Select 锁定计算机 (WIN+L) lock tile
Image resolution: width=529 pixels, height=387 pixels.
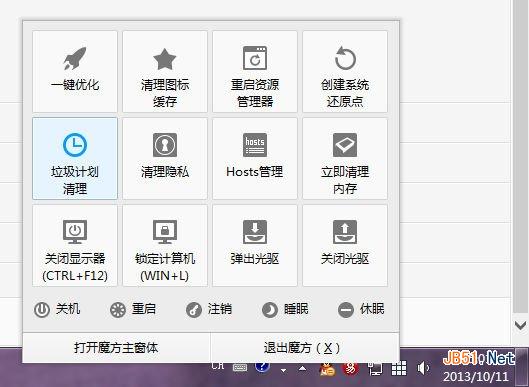[x=165, y=246]
